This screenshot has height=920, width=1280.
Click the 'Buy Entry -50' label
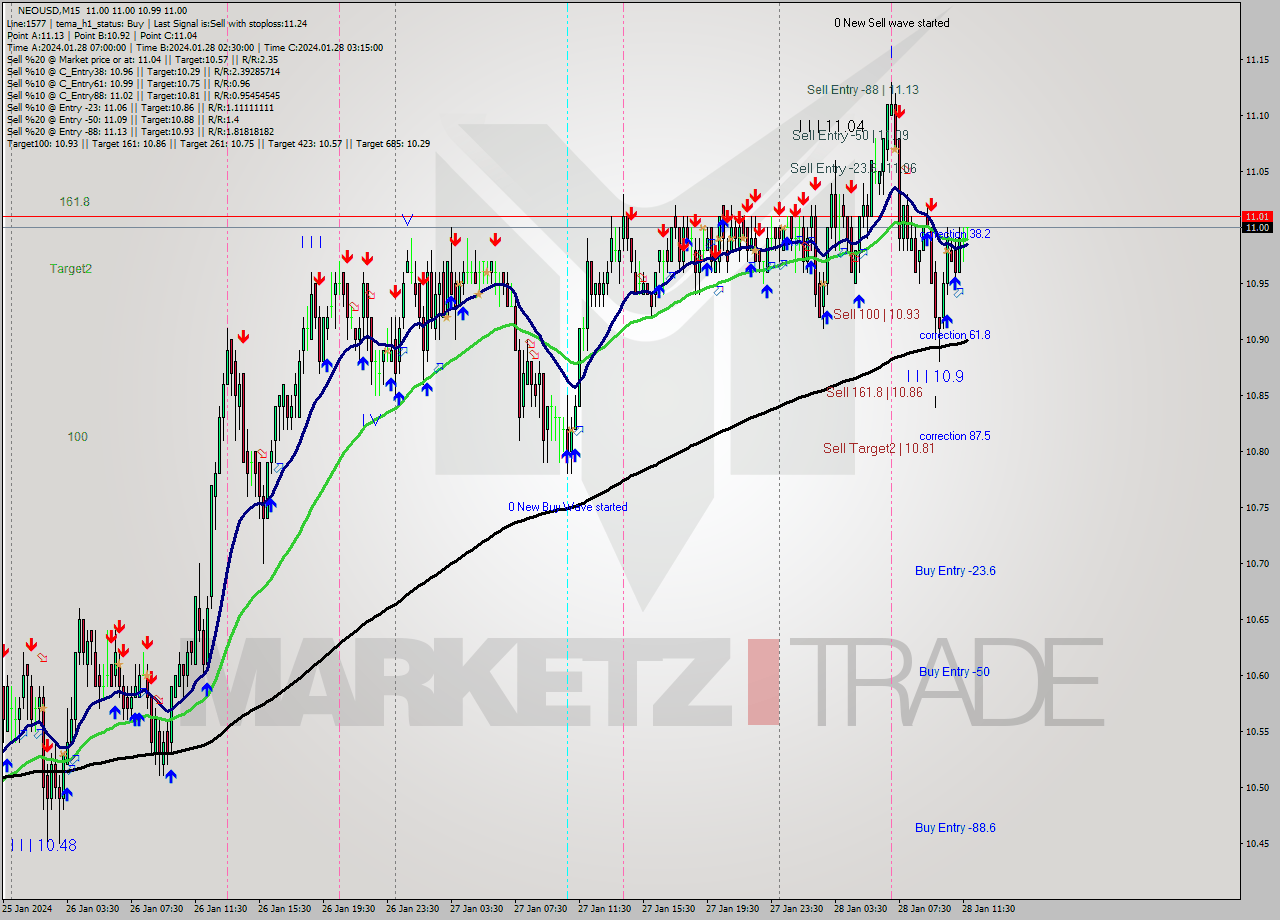click(954, 672)
